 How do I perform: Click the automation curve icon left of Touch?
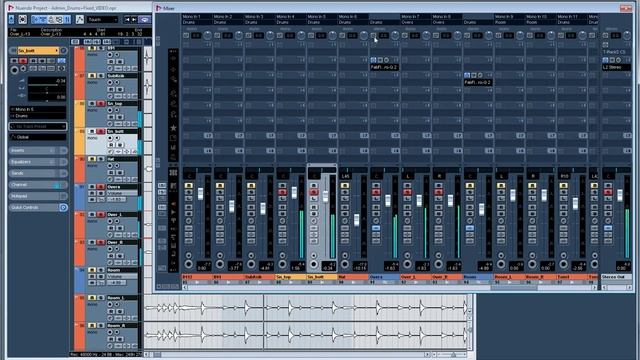click(80, 19)
